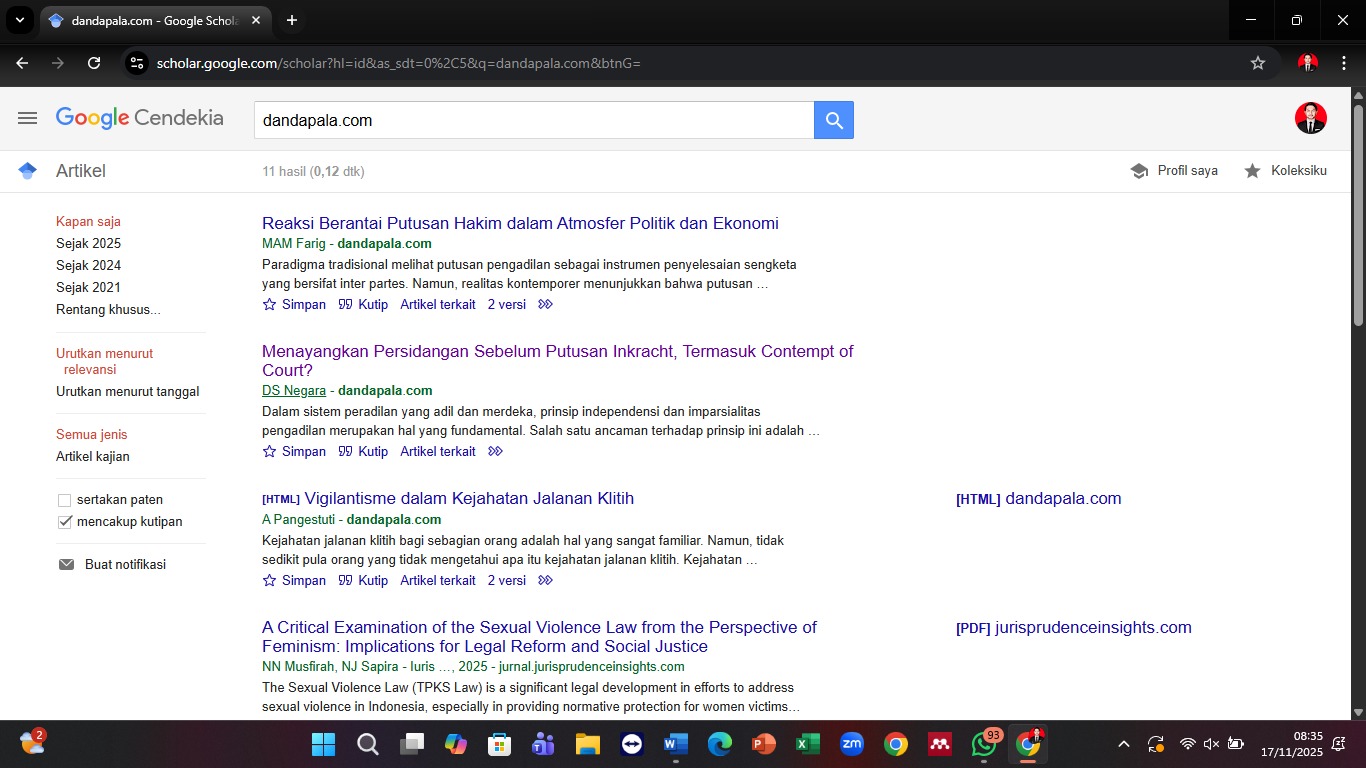This screenshot has height=768, width=1366.
Task: Click the 'Profil saya' graduation cap icon
Action: coord(1139,170)
